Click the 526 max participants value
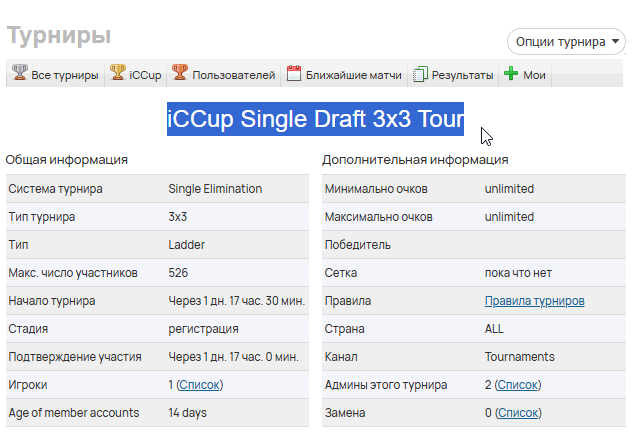This screenshot has width=644, height=439. pos(178,273)
